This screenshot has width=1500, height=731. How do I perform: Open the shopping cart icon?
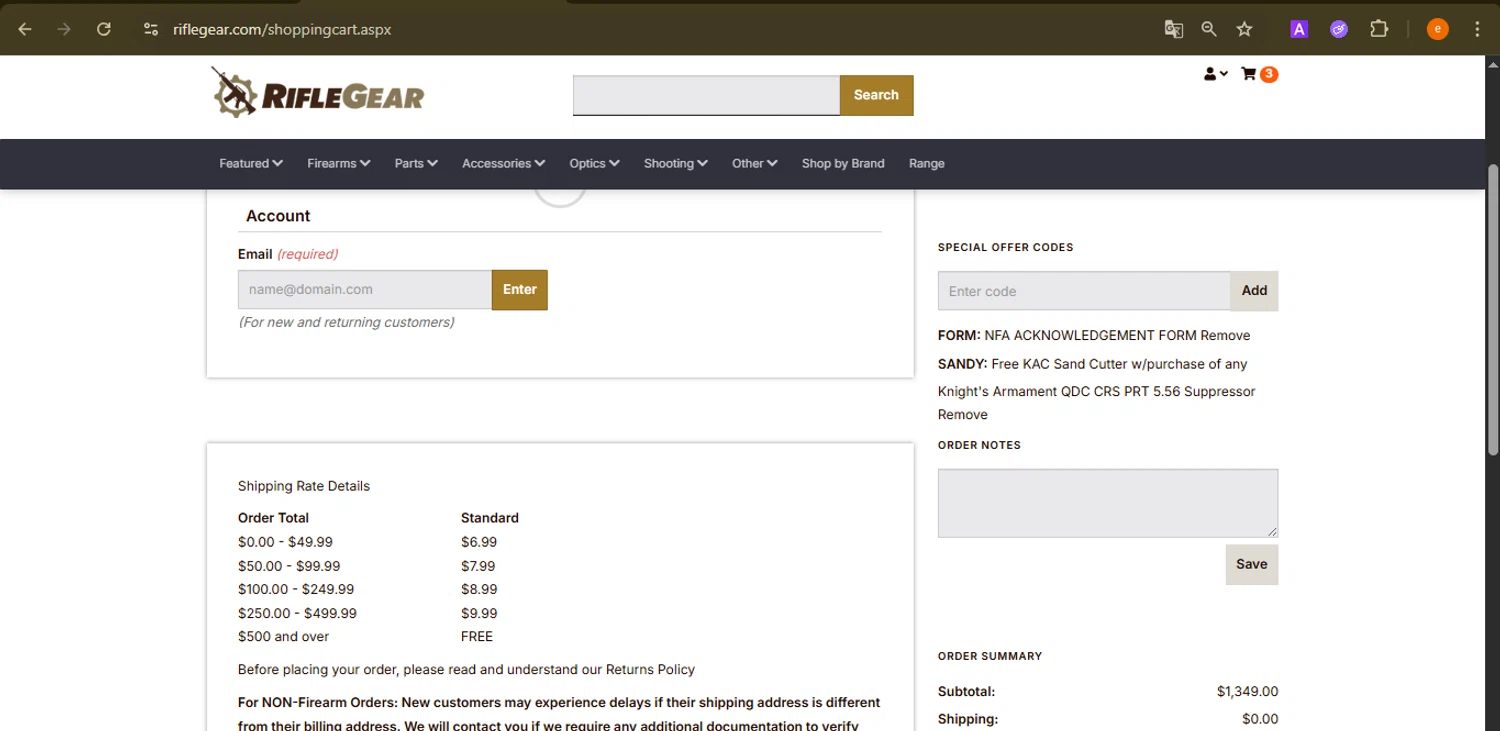pos(1259,74)
